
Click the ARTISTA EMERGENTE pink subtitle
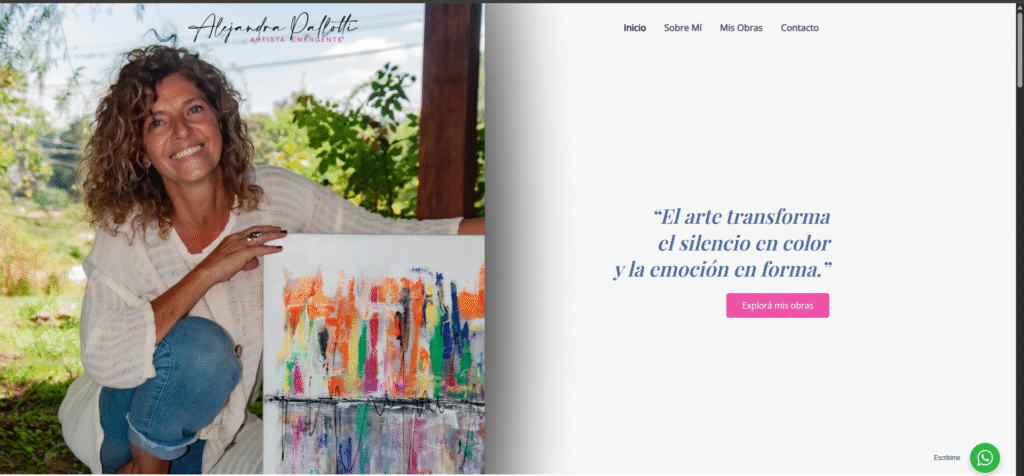click(297, 40)
